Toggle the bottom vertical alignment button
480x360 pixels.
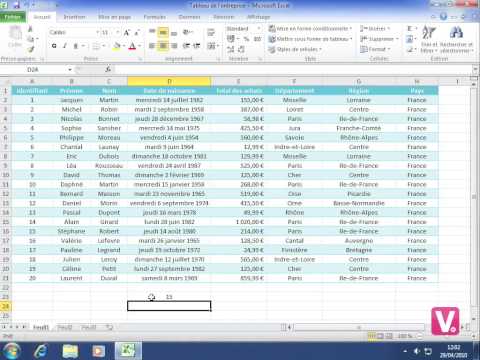point(174,32)
